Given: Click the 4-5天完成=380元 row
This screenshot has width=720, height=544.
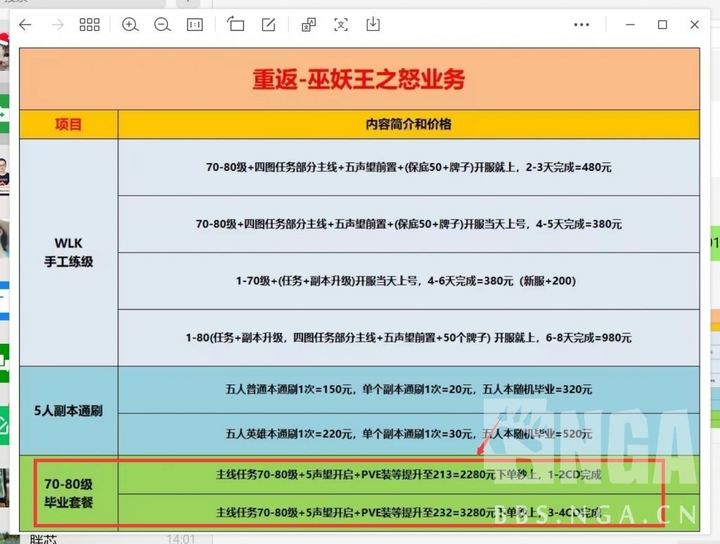Looking at the screenshot, I should tap(409, 224).
